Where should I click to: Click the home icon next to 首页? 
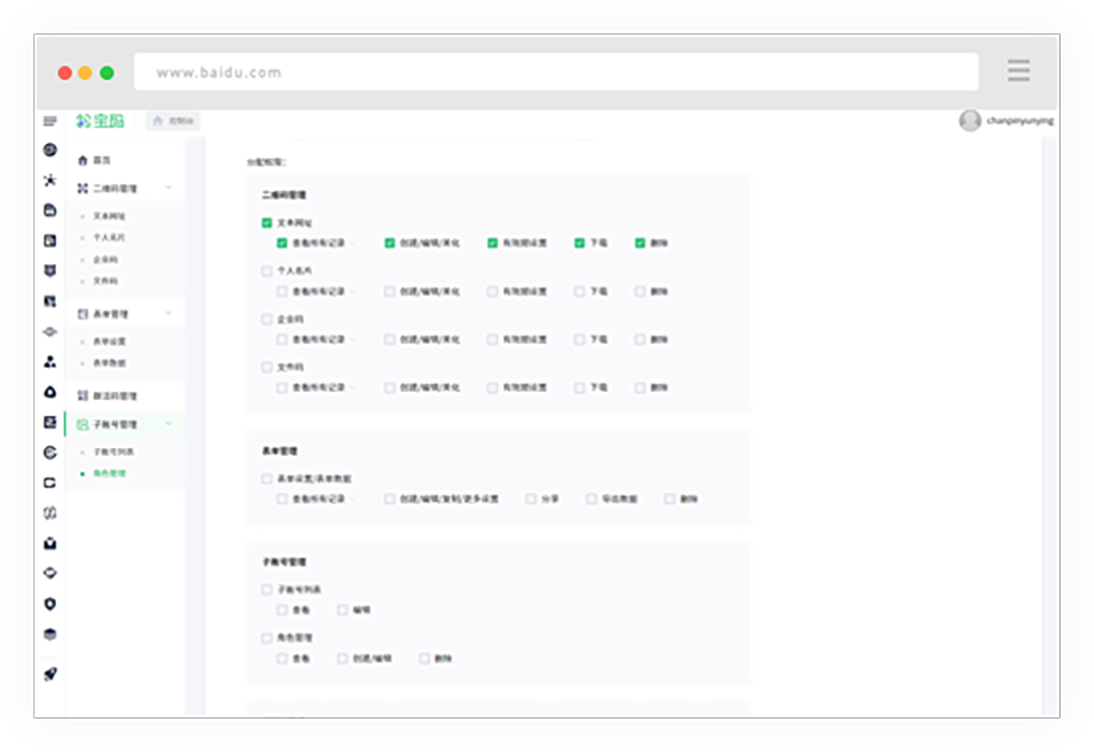[x=83, y=160]
